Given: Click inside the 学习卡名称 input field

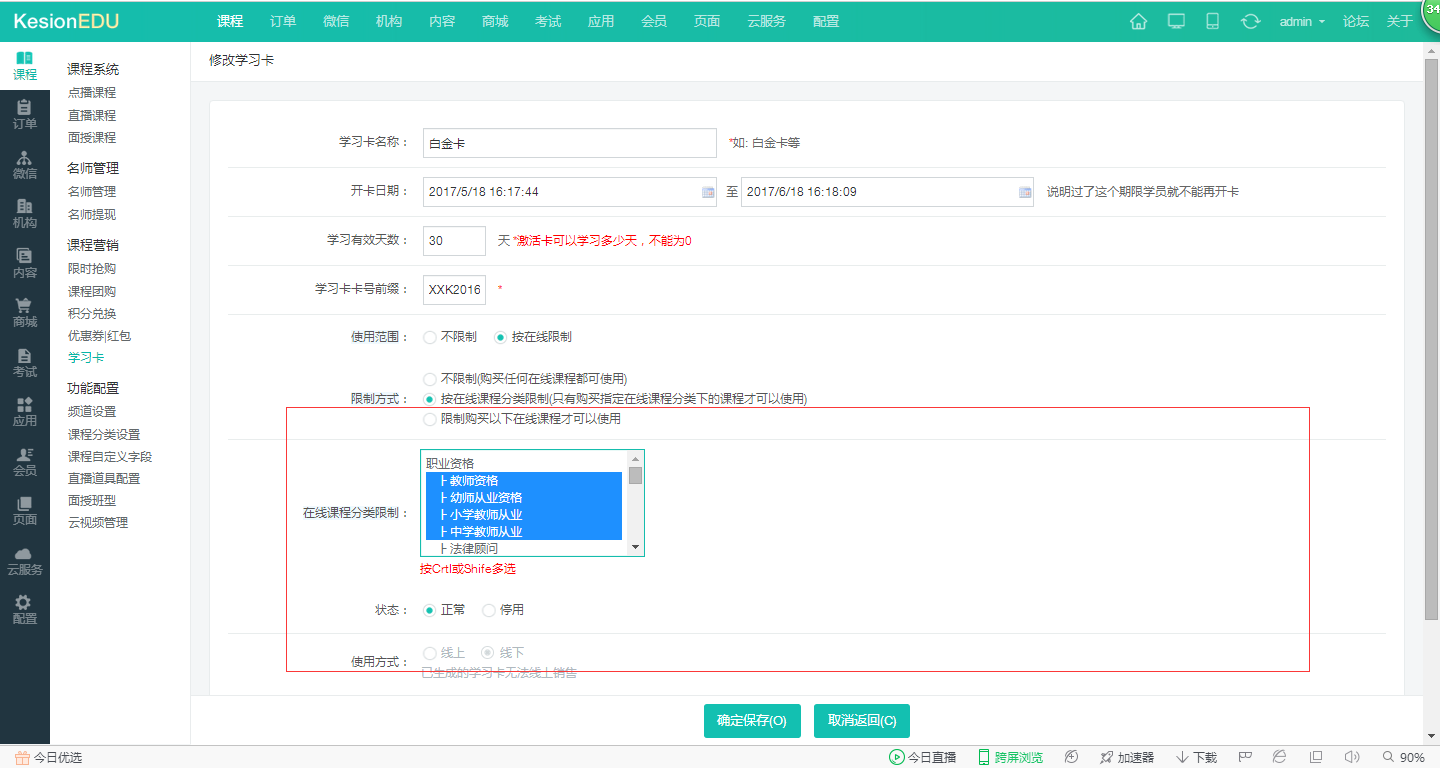Looking at the screenshot, I should (x=568, y=142).
